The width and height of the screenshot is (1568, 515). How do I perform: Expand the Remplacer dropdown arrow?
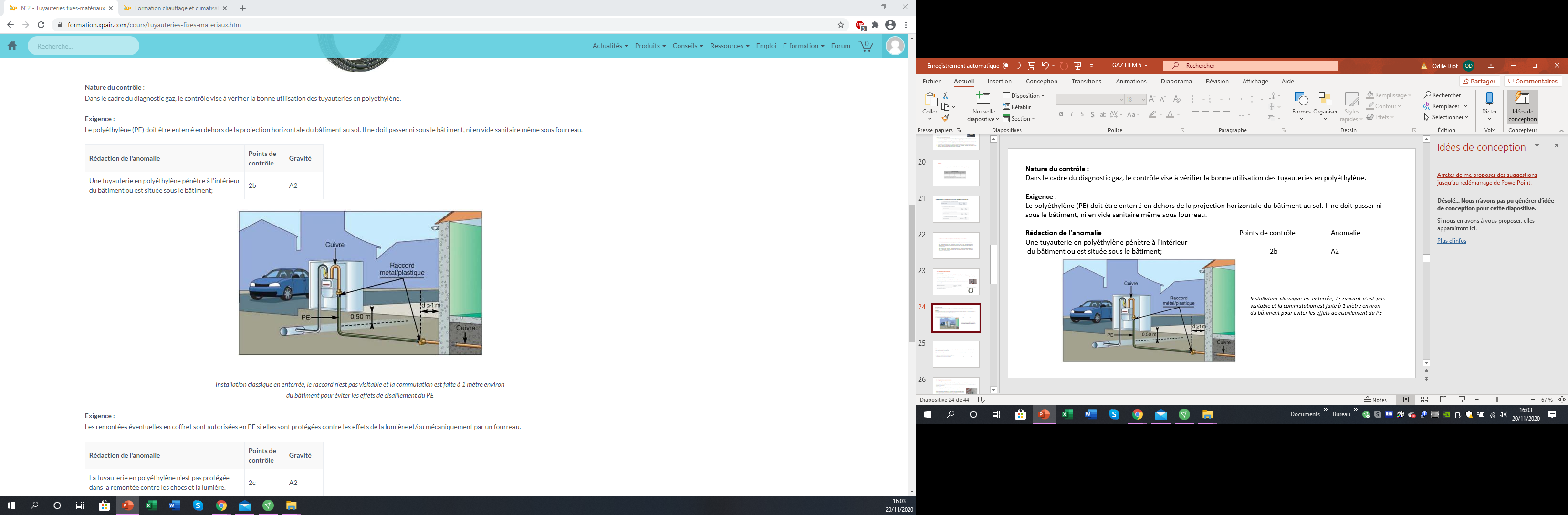click(x=1466, y=106)
